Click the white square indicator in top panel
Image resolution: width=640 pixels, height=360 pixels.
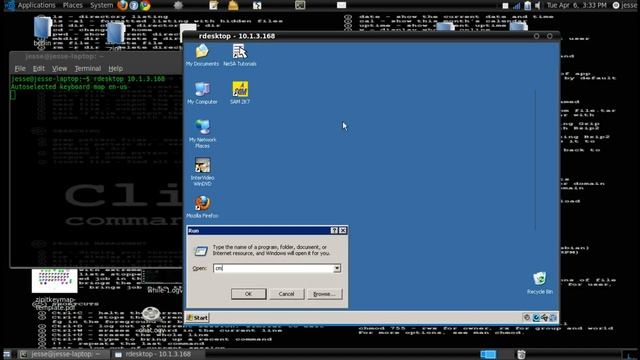[505, 6]
